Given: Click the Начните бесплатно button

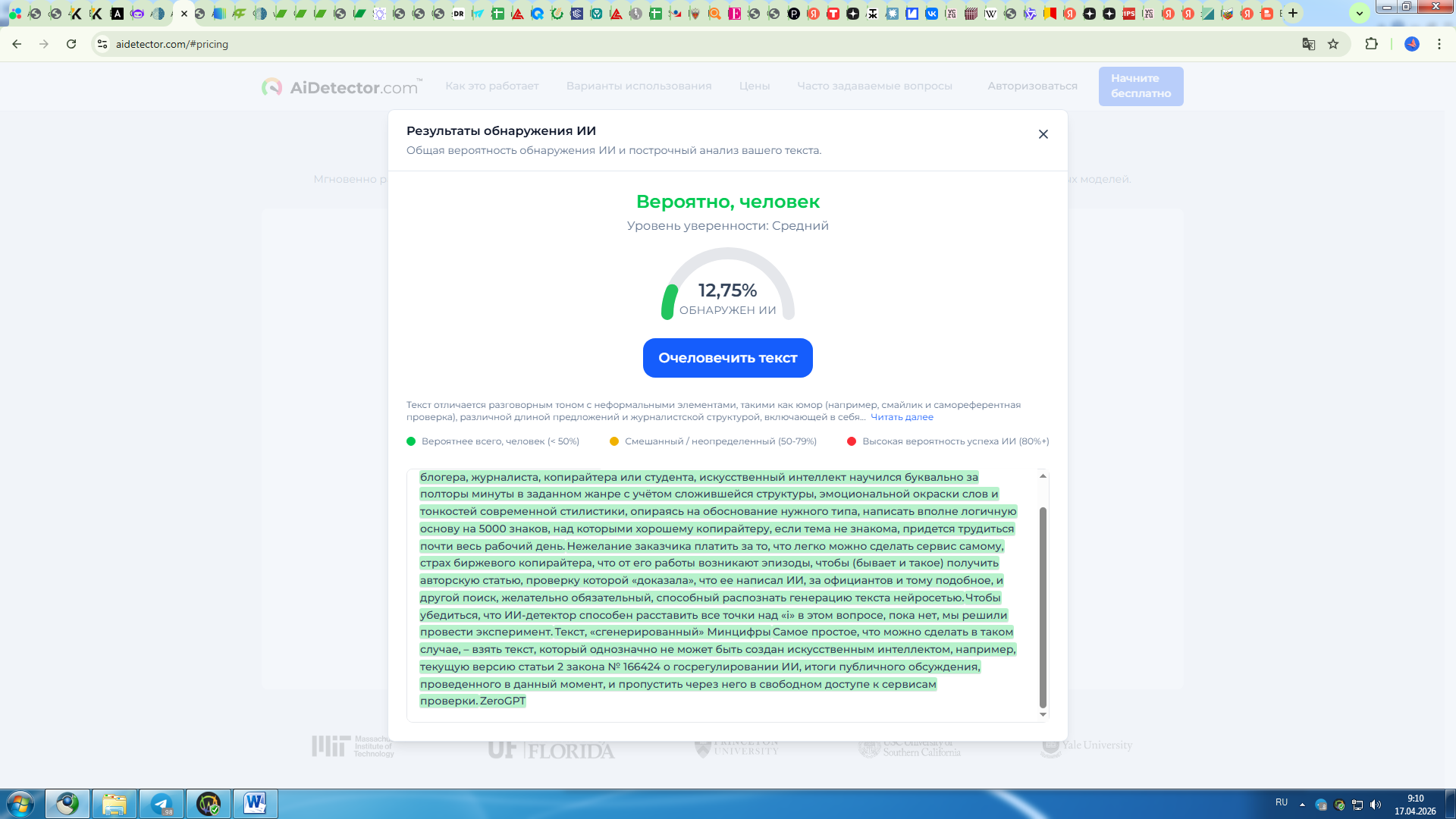Looking at the screenshot, I should tap(1141, 86).
